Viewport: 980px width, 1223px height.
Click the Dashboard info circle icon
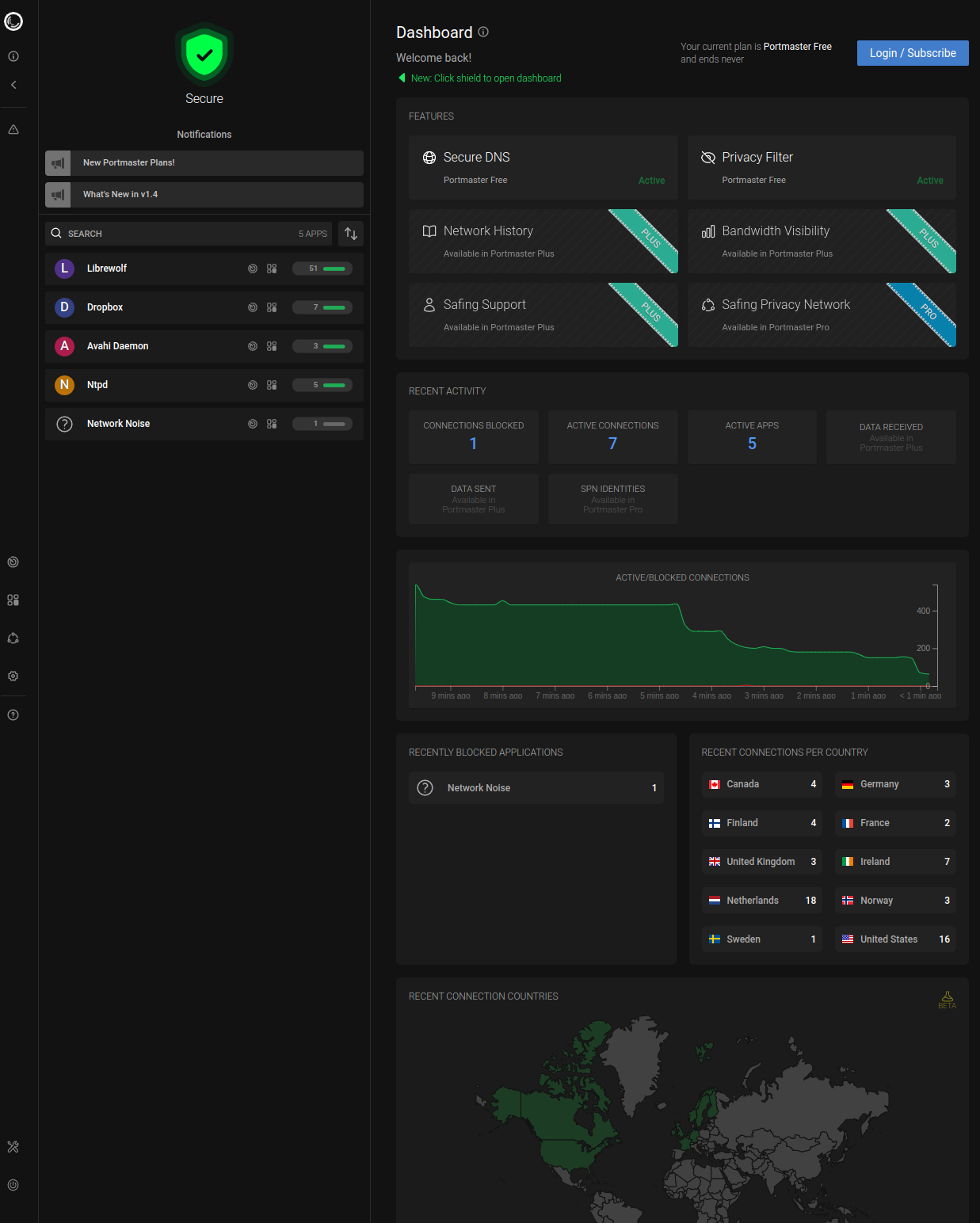[x=483, y=32]
